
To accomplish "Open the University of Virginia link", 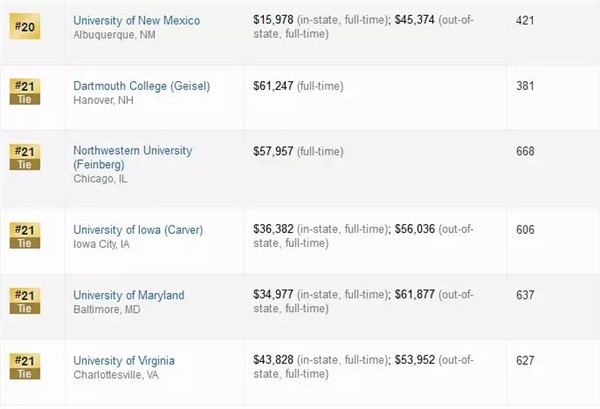I will (x=124, y=360).
